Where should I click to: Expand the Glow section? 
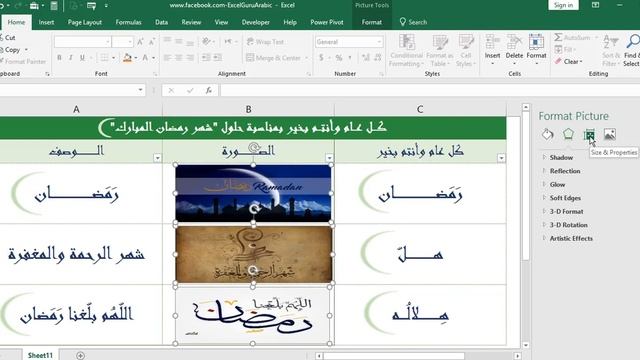tap(557, 184)
